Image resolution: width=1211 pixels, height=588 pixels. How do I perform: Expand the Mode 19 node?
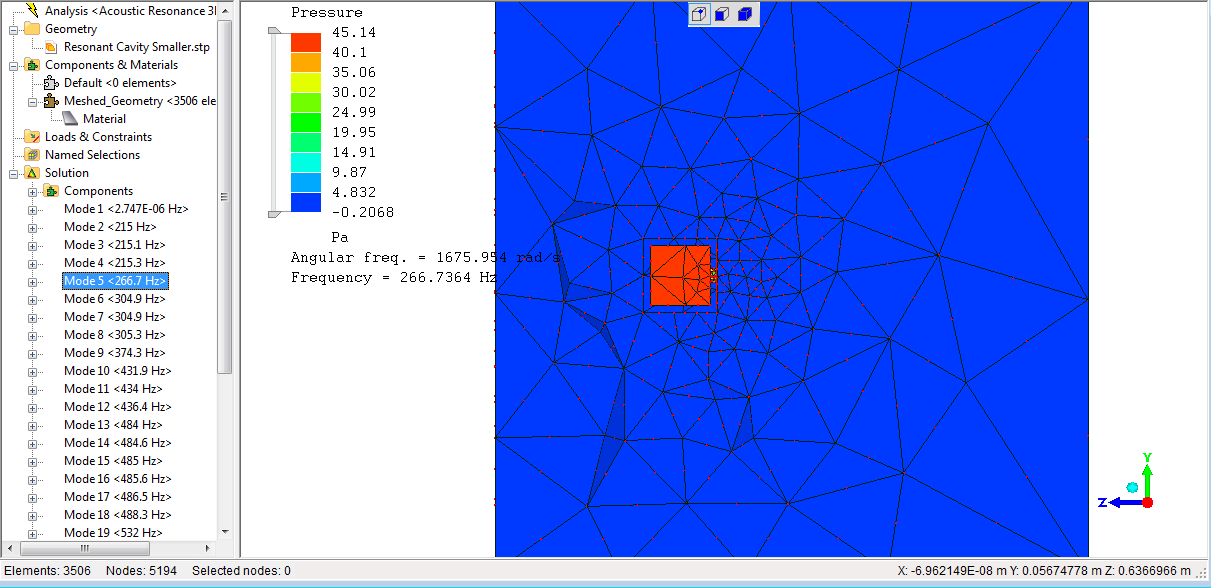[x=33, y=533]
